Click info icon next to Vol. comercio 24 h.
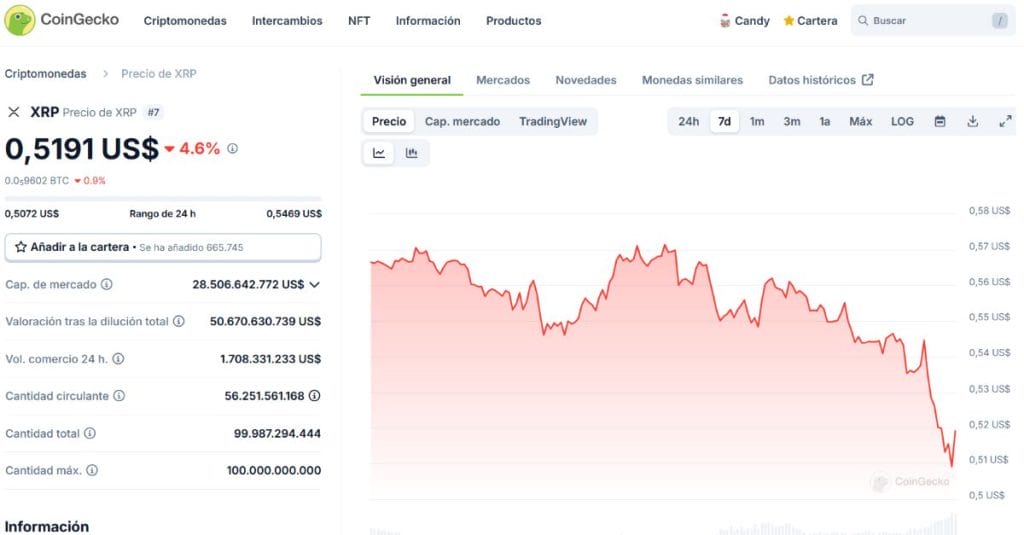 point(118,359)
